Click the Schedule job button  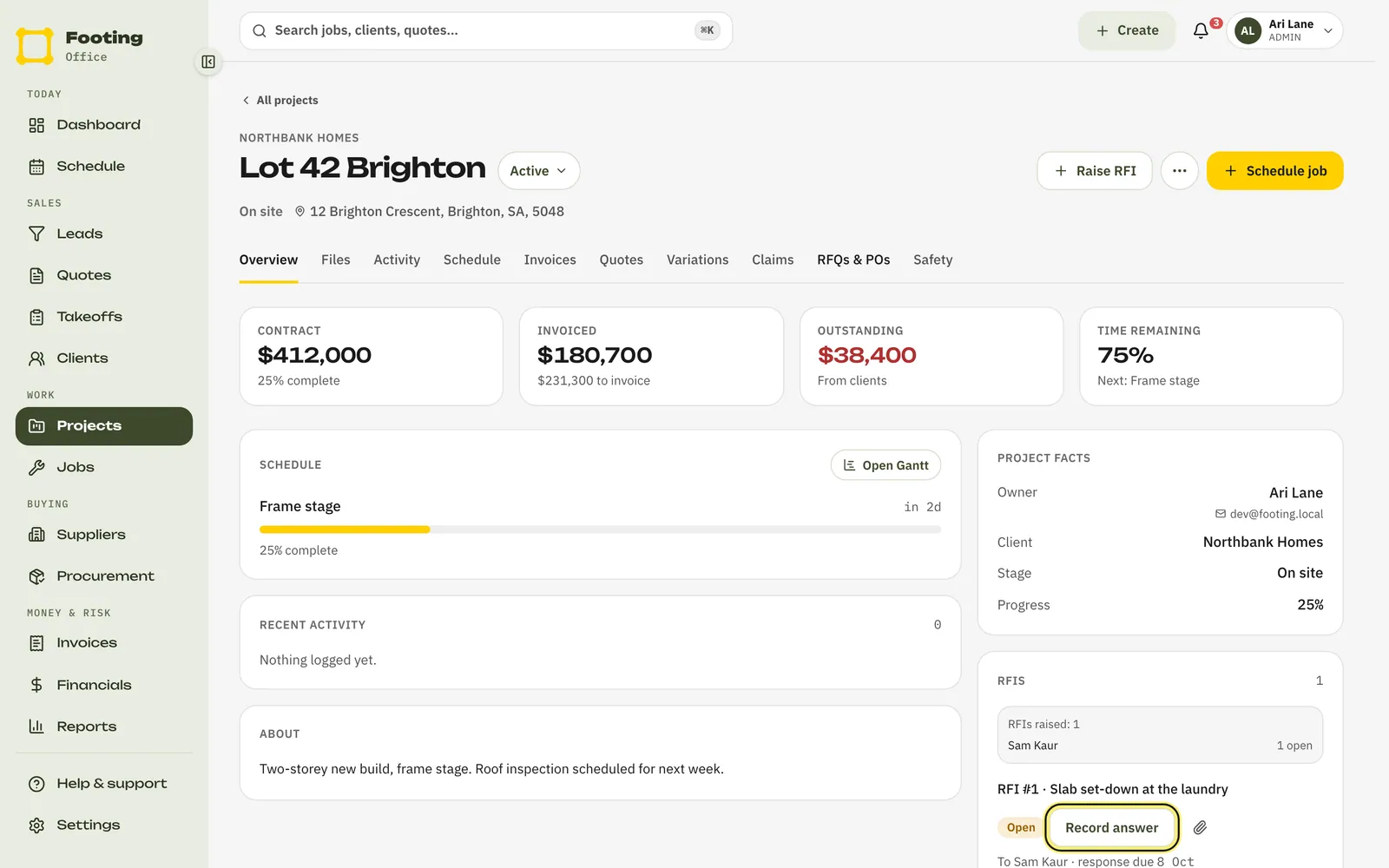pos(1274,171)
